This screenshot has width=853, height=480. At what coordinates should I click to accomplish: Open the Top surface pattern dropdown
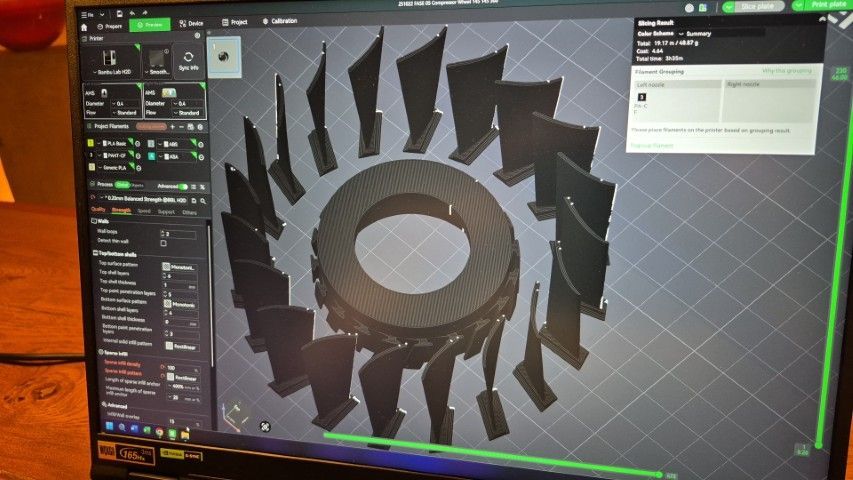pyautogui.click(x=181, y=268)
